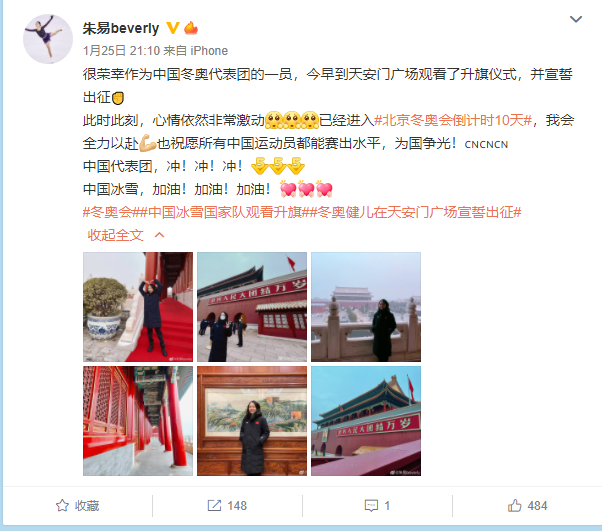Open comments via speech bubble icon
602x531 pixels.
(x=371, y=506)
